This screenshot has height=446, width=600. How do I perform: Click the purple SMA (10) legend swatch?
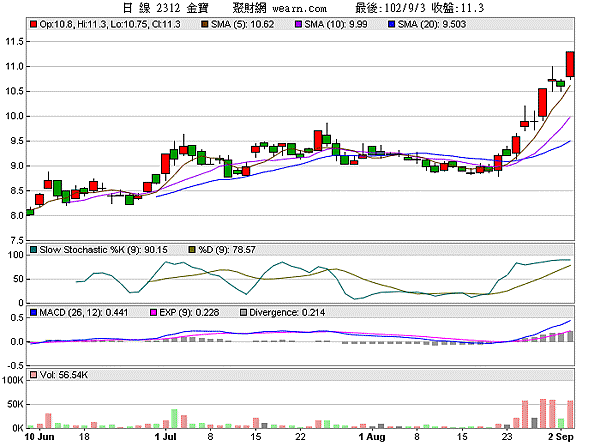(x=298, y=24)
